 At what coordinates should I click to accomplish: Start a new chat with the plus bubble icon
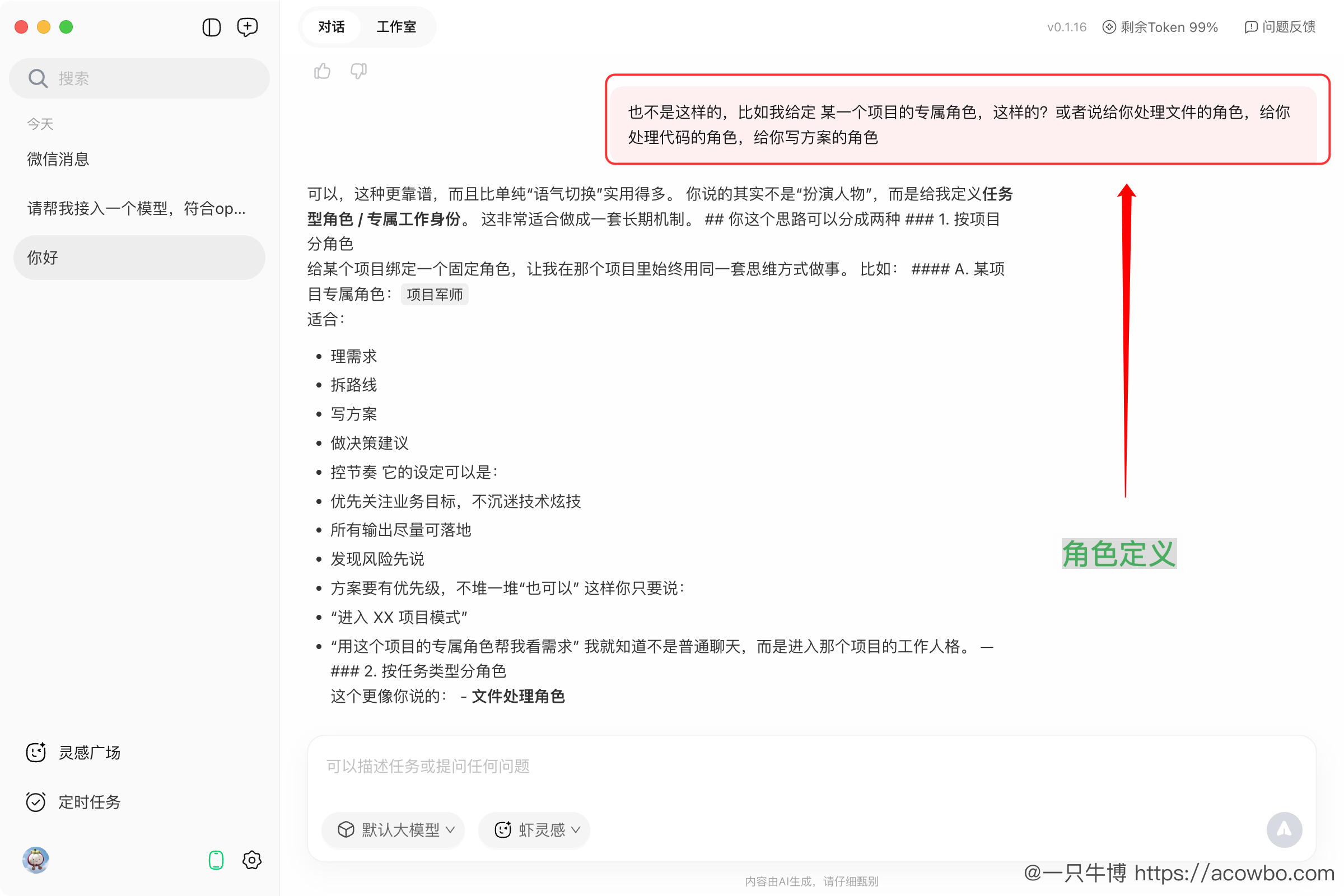[248, 27]
